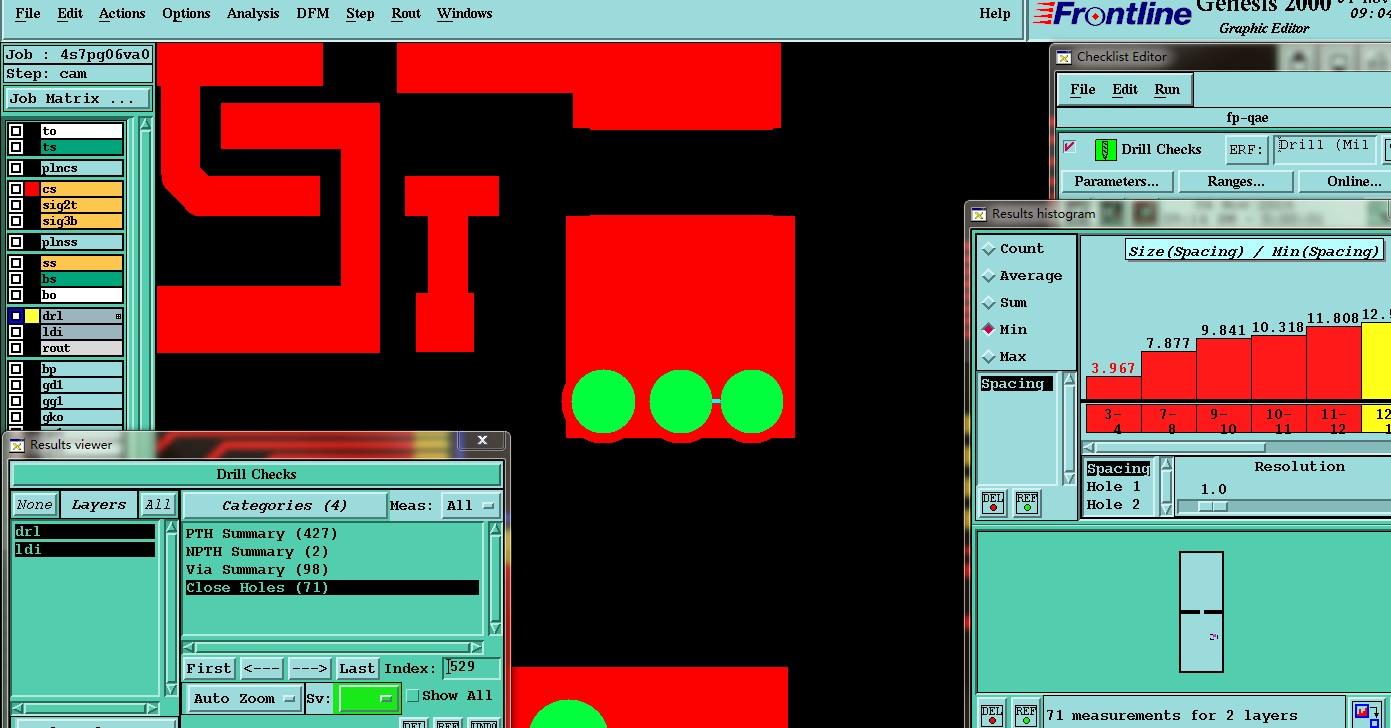1391x728 pixels.
Task: Click the Resolution slider handle
Action: [1212, 507]
